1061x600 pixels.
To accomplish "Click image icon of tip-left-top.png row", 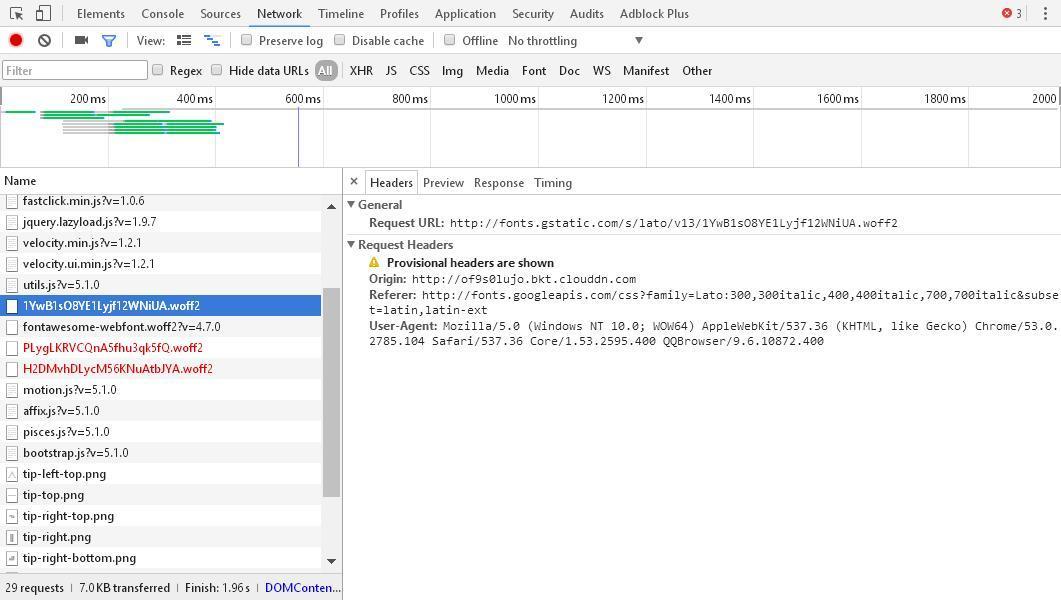I will click(x=12, y=474).
